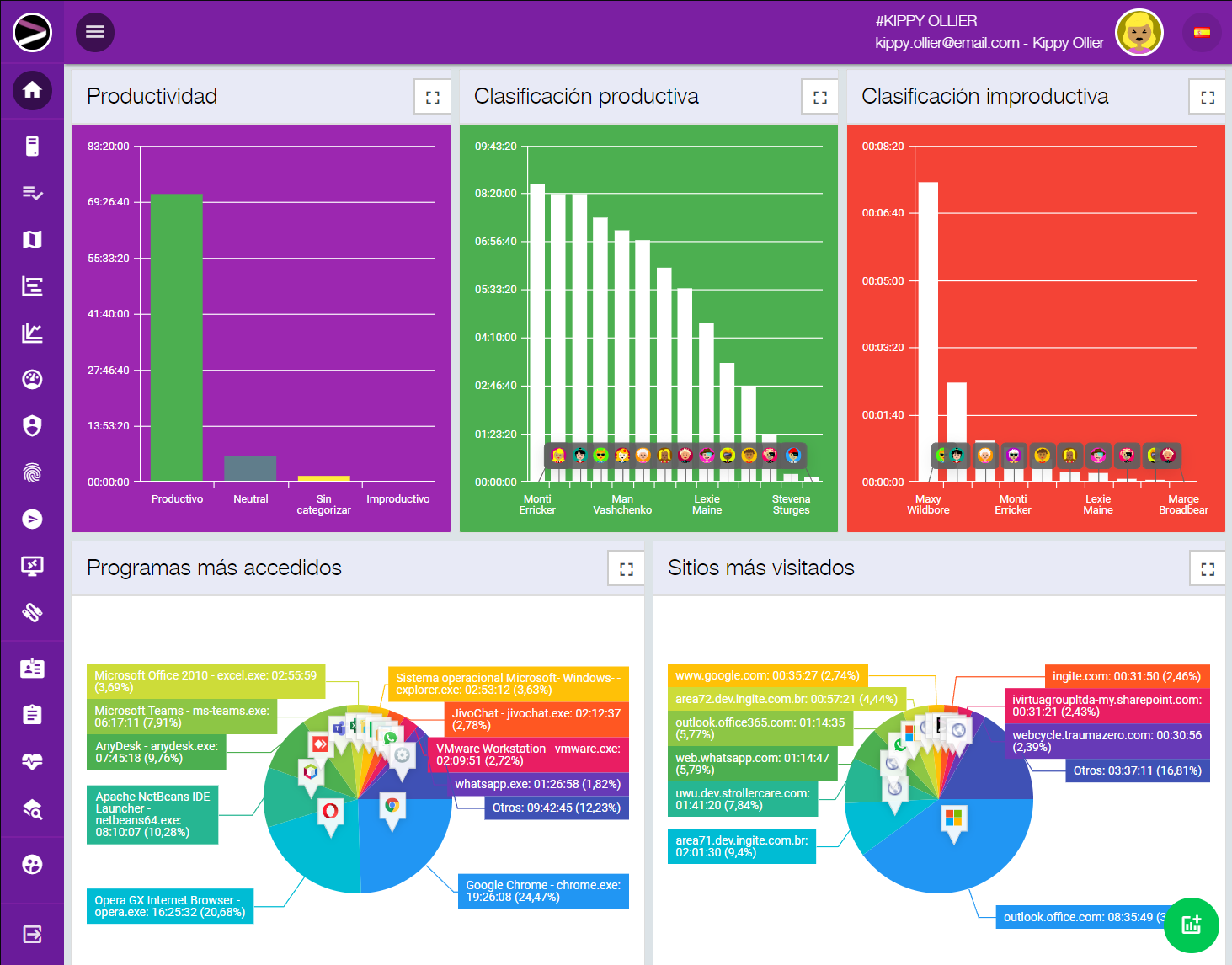The image size is (1232, 965).
Task: Click the heartbeat monitor sidebar icon
Action: click(x=32, y=762)
